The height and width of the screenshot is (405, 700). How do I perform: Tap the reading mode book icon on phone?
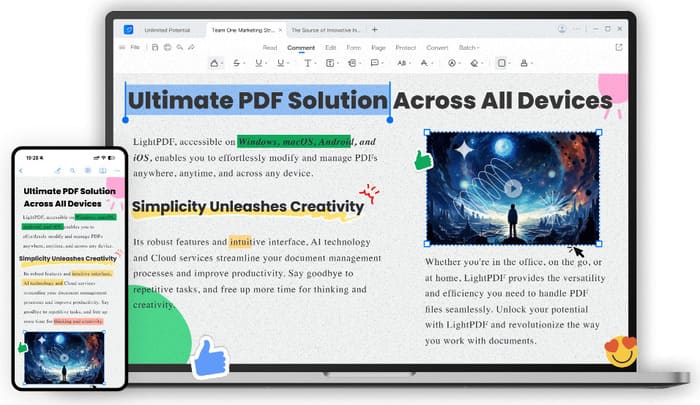103,171
